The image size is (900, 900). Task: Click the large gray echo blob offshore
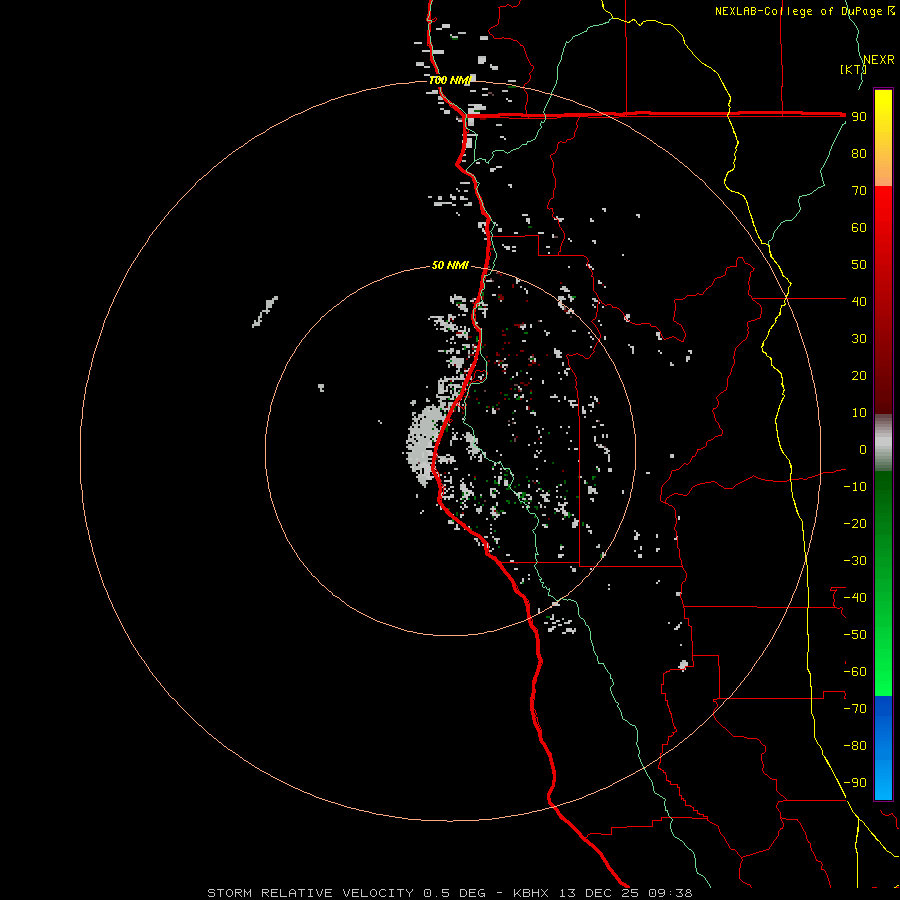pyautogui.click(x=423, y=445)
